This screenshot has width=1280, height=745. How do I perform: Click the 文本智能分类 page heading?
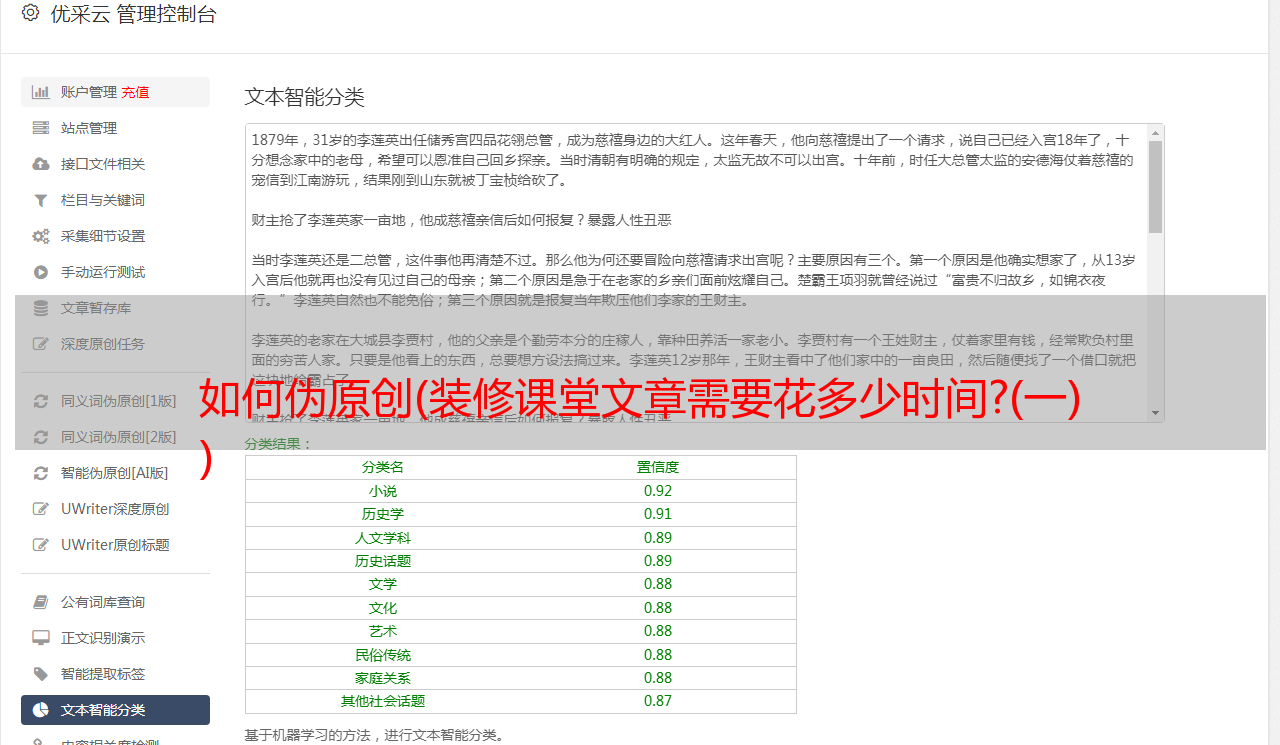pos(305,97)
